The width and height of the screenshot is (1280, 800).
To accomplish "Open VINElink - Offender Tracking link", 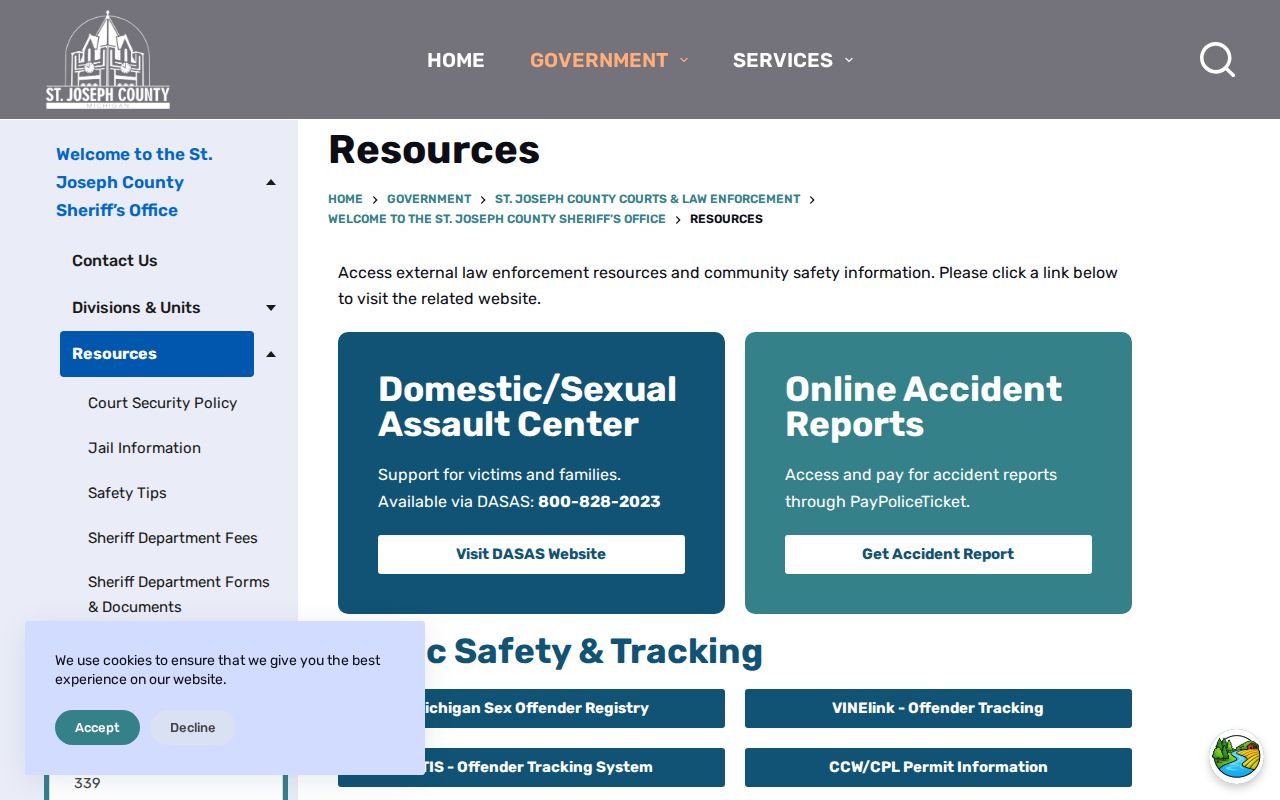I will click(x=938, y=708).
